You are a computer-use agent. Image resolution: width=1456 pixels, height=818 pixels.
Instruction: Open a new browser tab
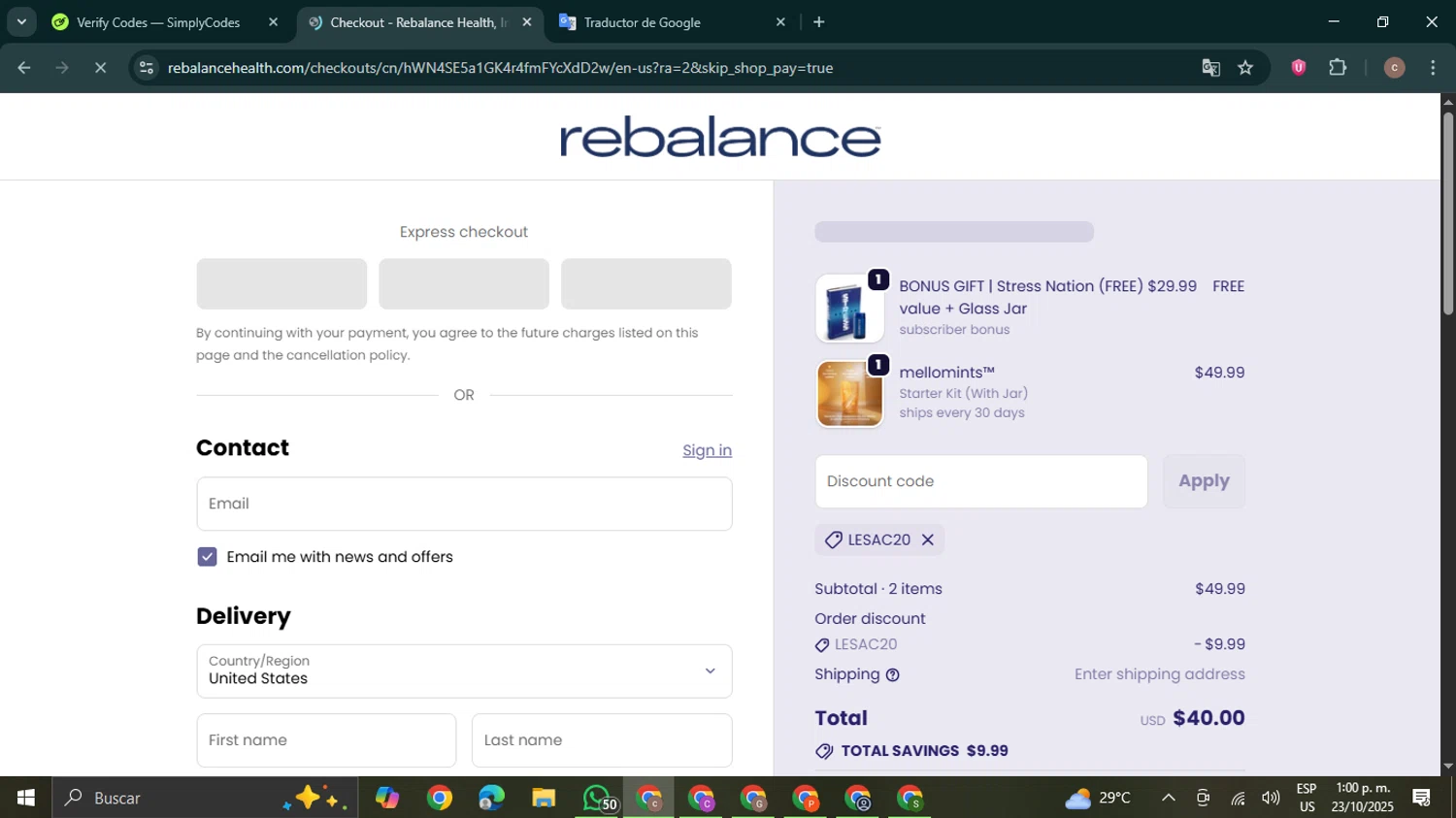(x=819, y=22)
